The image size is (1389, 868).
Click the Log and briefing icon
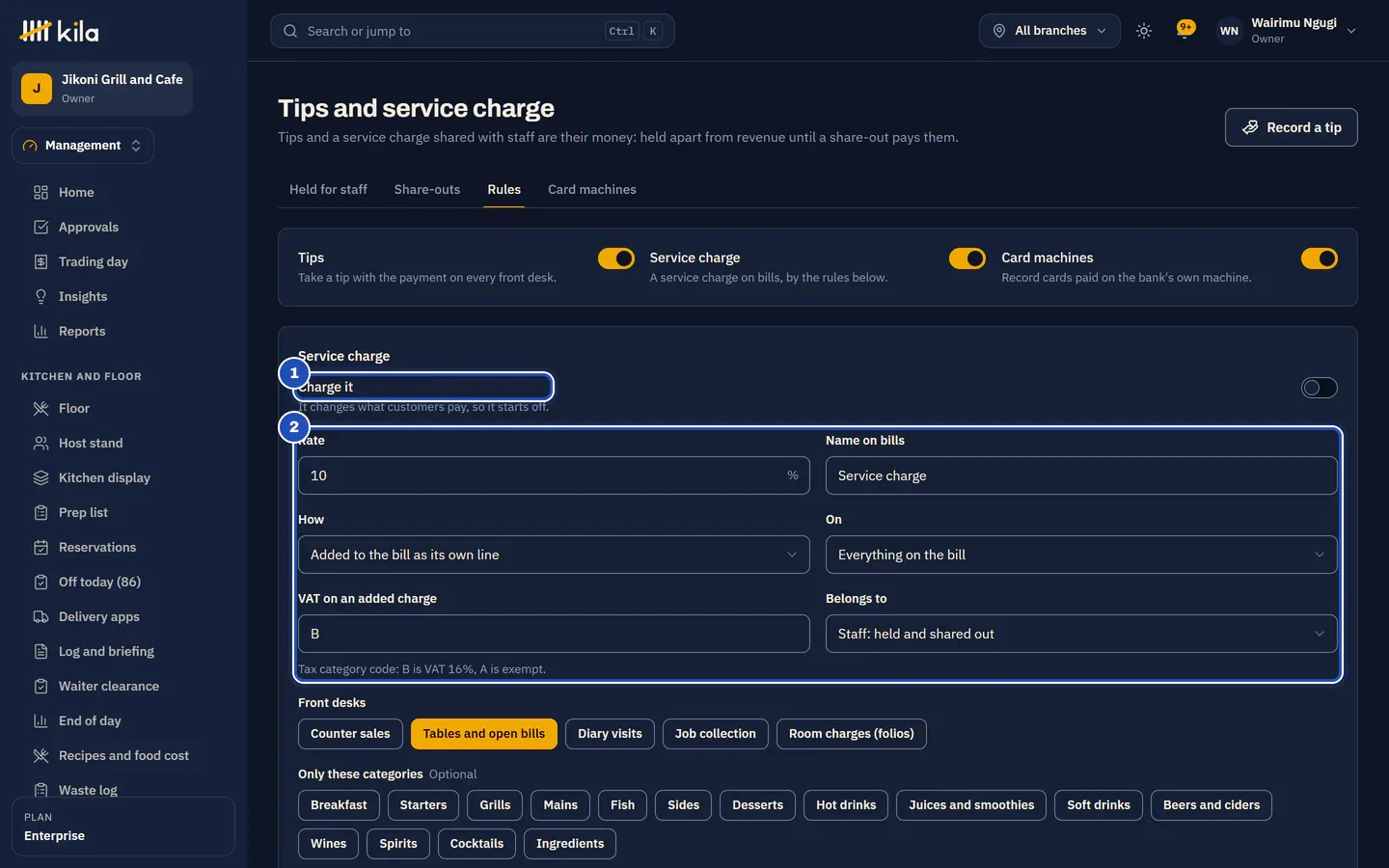point(41,651)
